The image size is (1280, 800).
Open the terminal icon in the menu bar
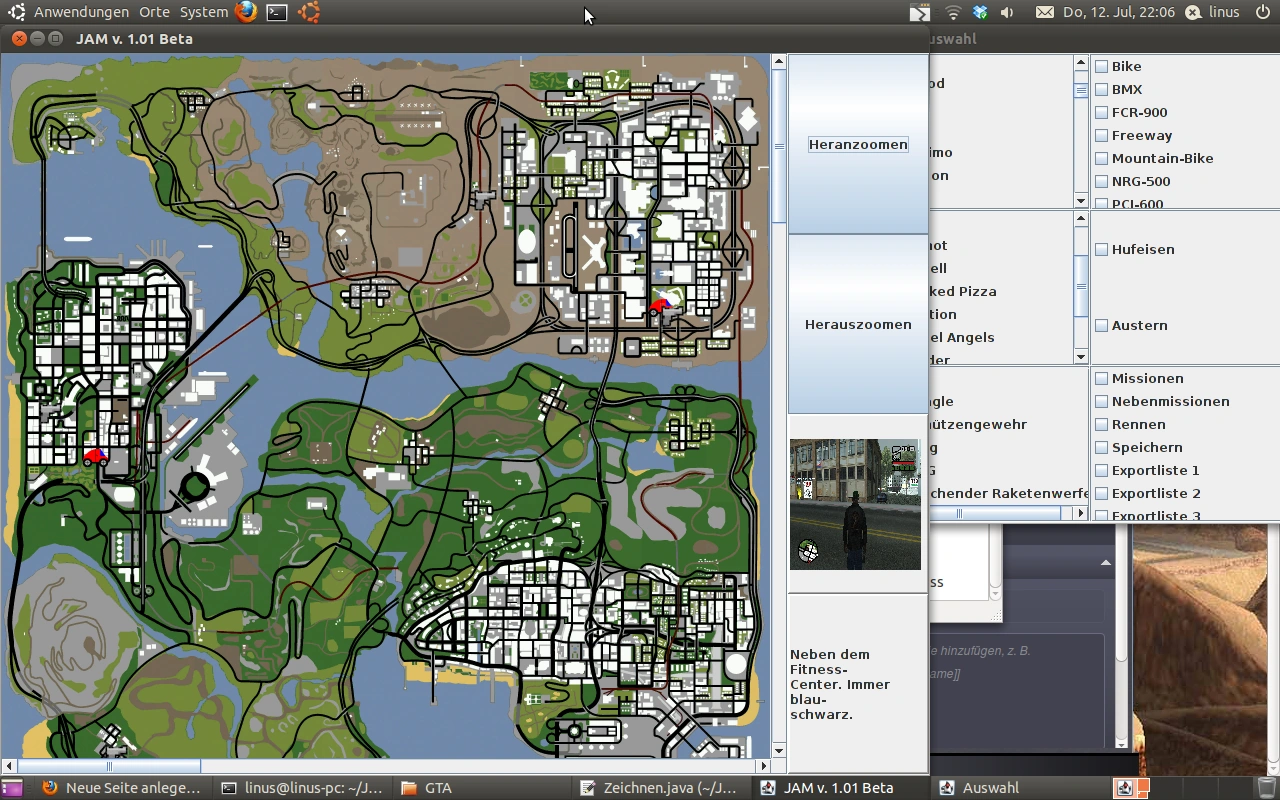pyautogui.click(x=277, y=12)
